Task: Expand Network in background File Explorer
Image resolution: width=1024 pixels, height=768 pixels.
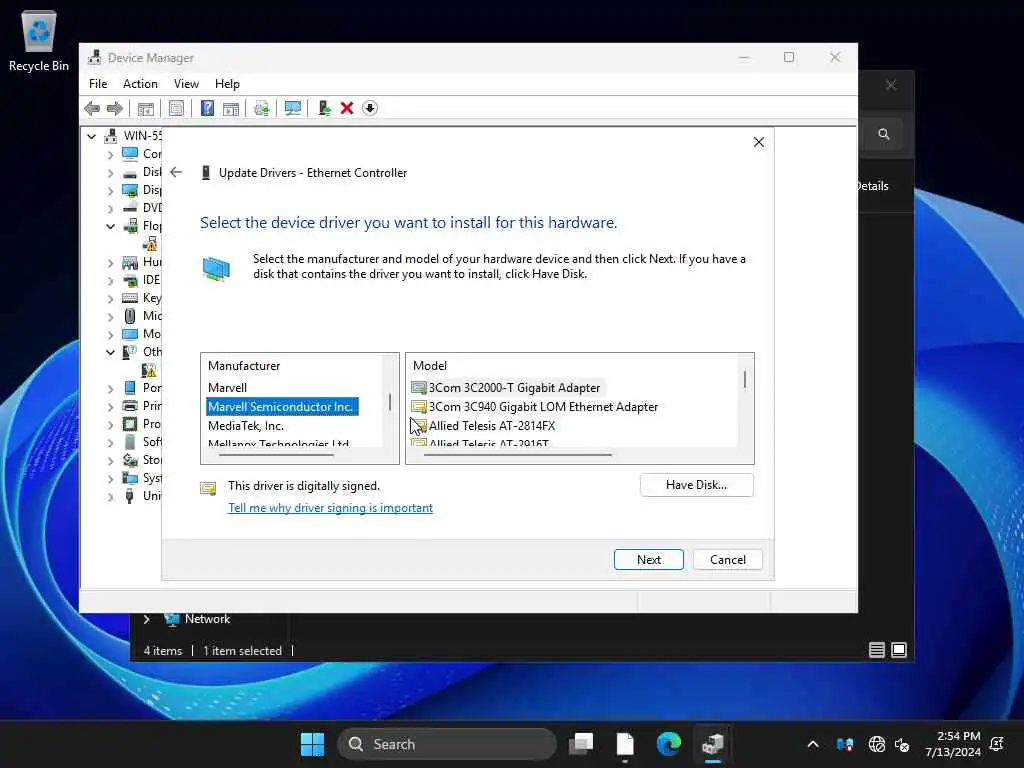Action: coord(146,619)
